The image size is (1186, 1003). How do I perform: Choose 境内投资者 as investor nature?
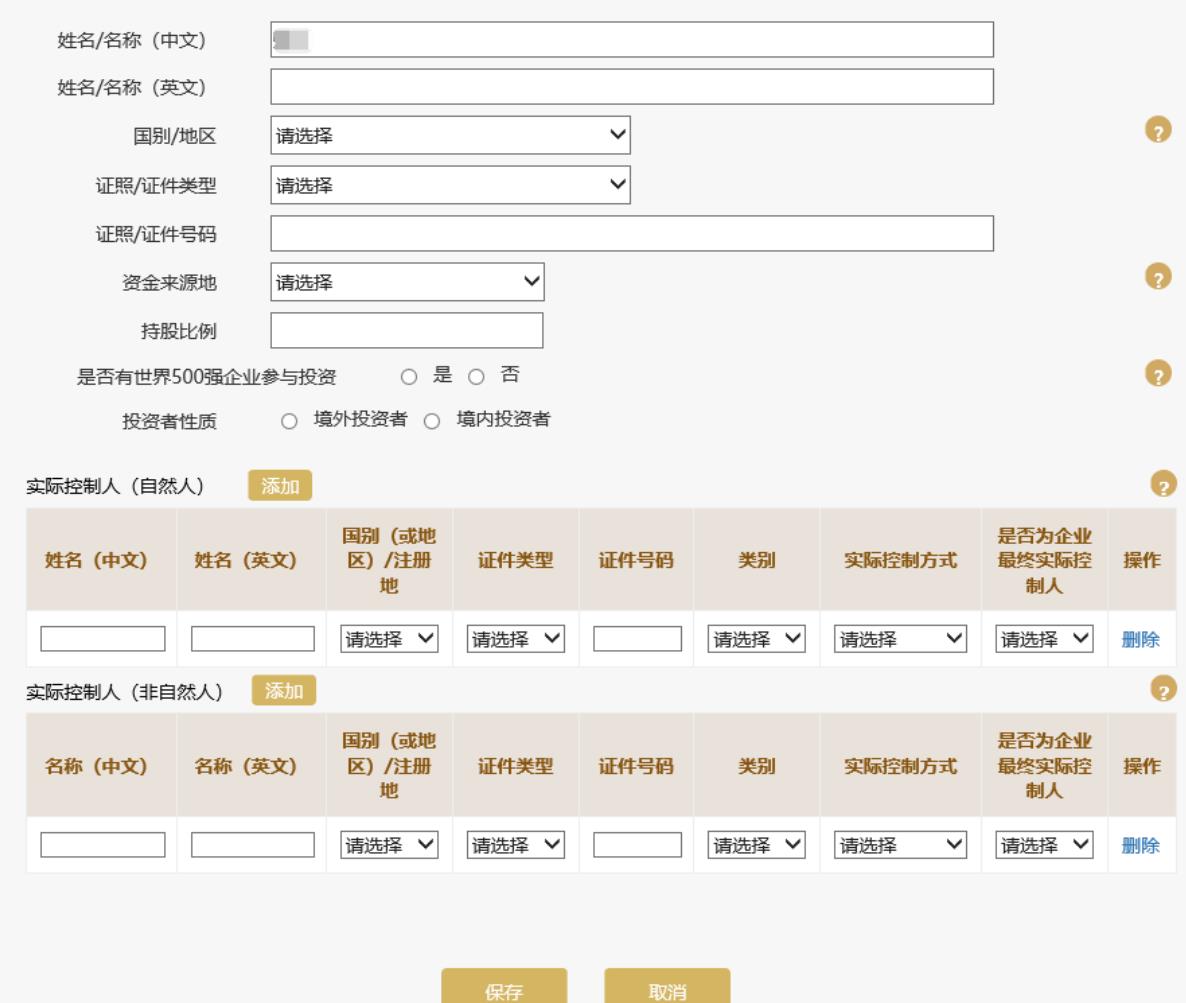(432, 421)
